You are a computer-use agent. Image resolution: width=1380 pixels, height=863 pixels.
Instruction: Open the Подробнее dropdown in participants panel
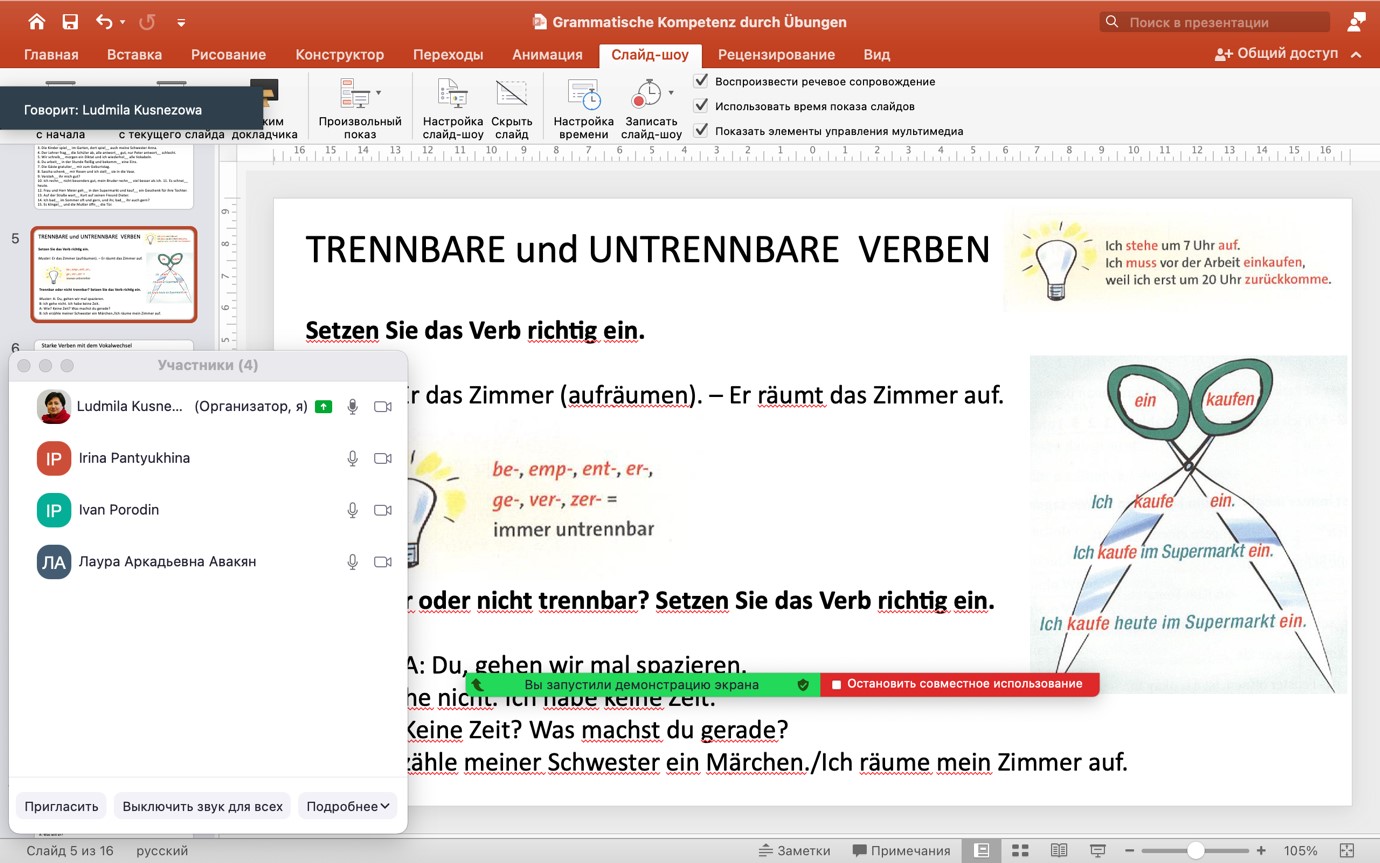(x=348, y=806)
